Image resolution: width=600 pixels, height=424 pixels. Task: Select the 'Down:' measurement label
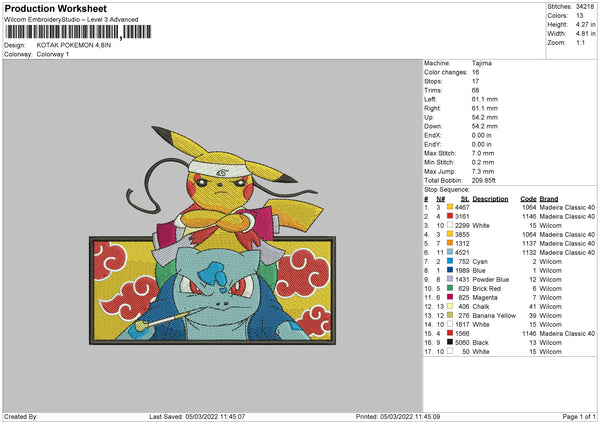pos(433,126)
